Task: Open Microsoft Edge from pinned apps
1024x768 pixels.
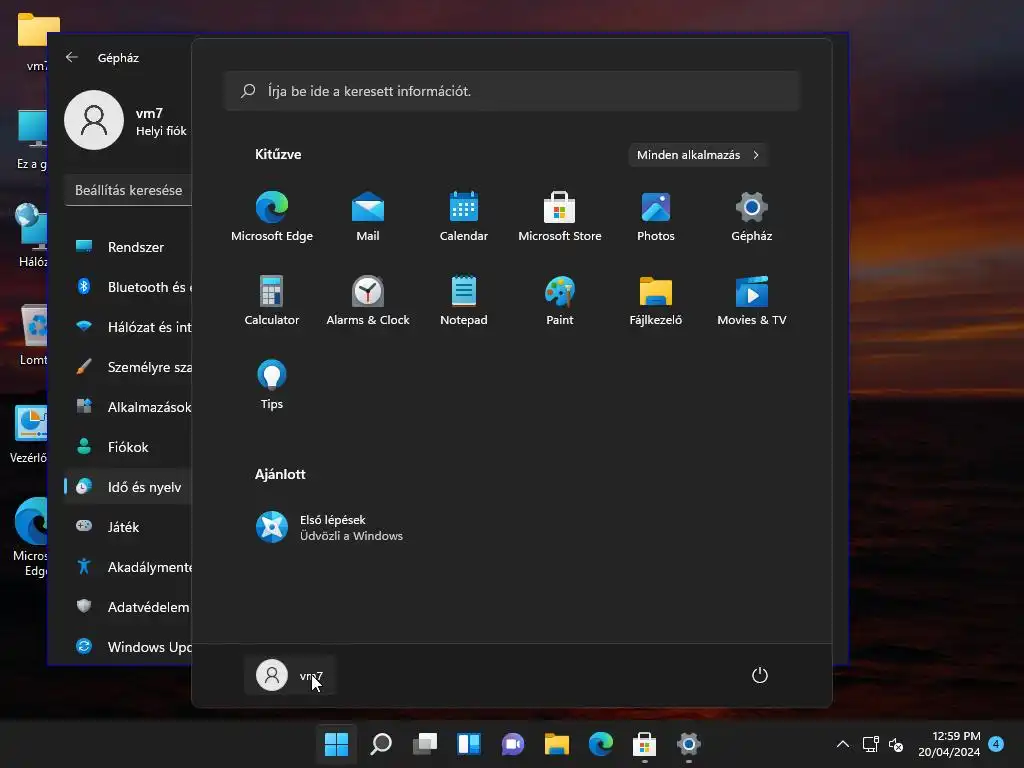Action: (272, 217)
